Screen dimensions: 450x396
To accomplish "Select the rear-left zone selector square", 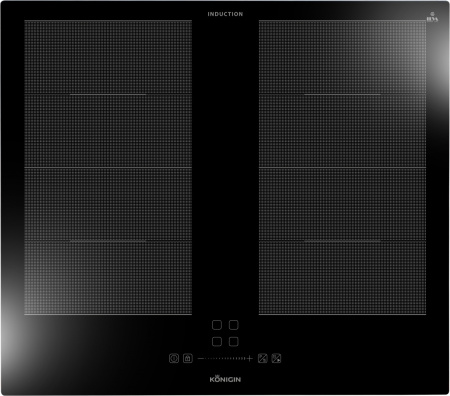I will coord(217,325).
